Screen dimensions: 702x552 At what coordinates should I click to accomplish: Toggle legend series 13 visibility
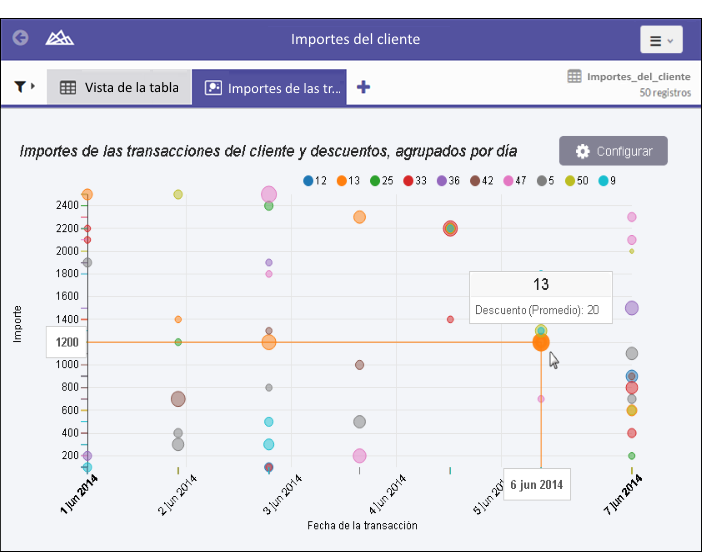348,181
